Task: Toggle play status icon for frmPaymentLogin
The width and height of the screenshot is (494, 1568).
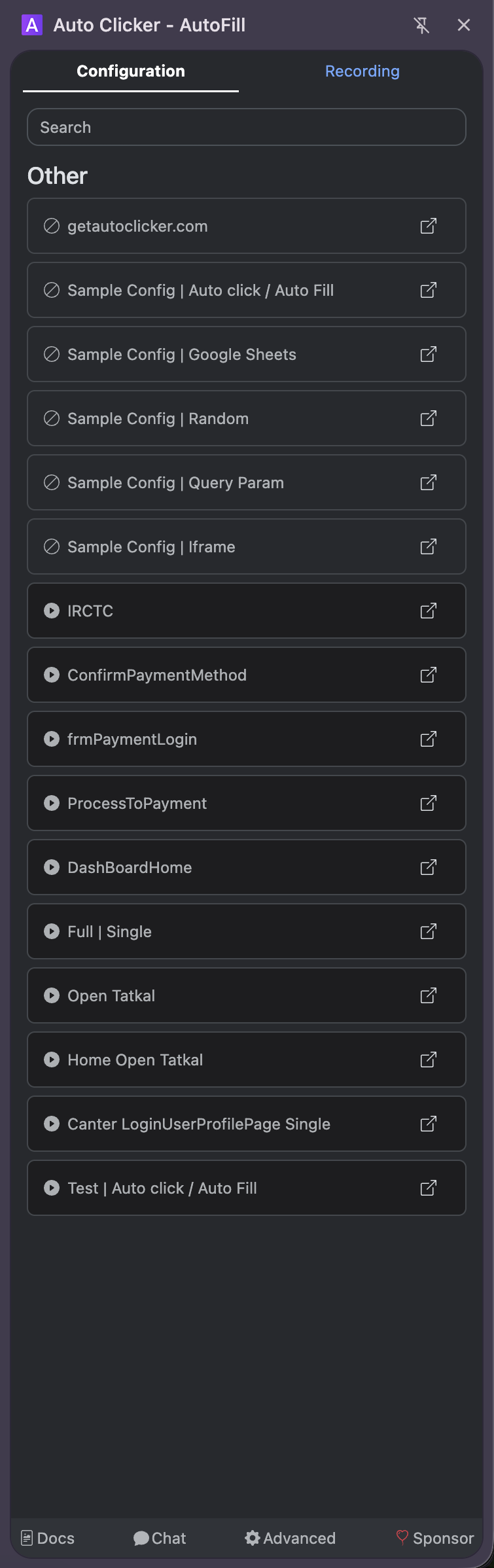Action: (x=52, y=739)
